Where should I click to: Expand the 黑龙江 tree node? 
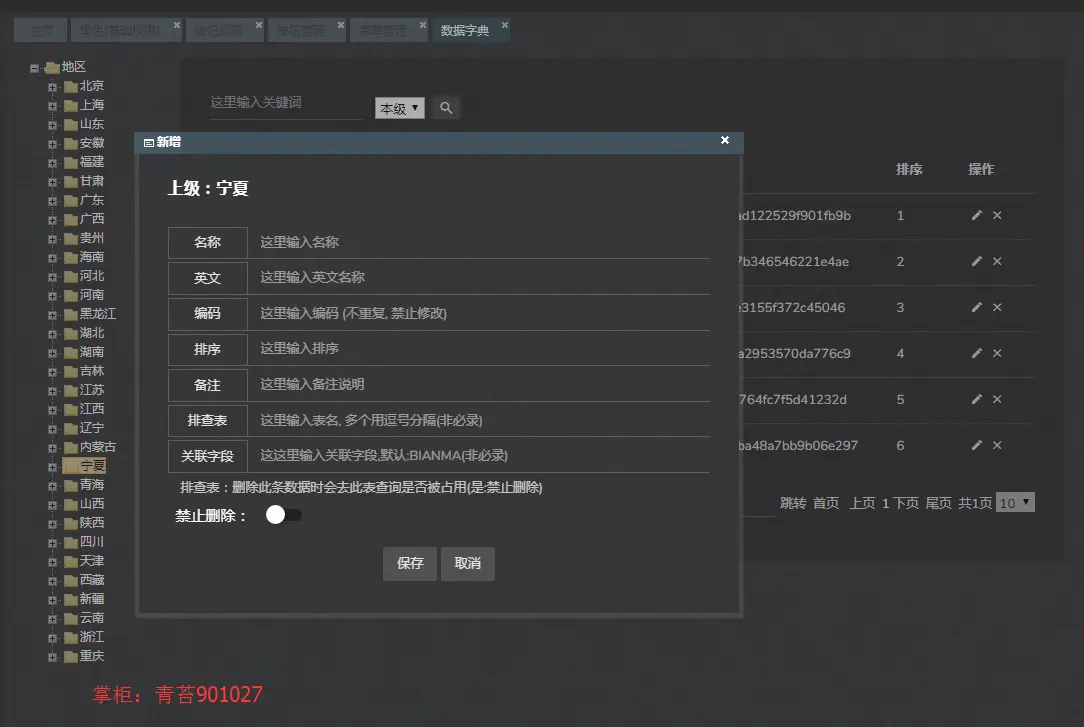[52, 315]
